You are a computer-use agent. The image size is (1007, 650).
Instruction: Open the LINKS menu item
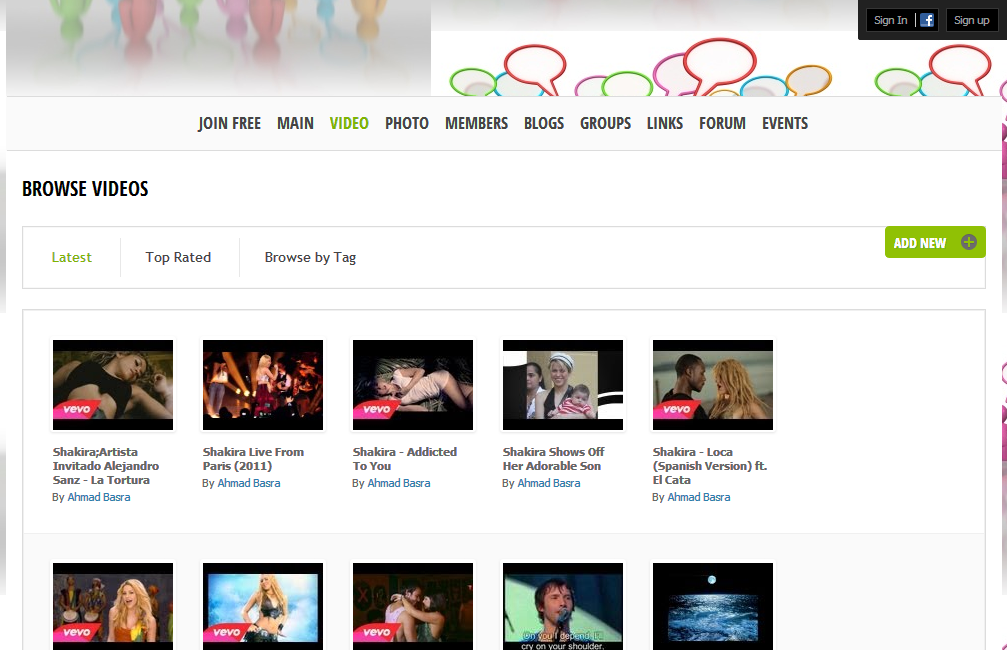pos(665,123)
